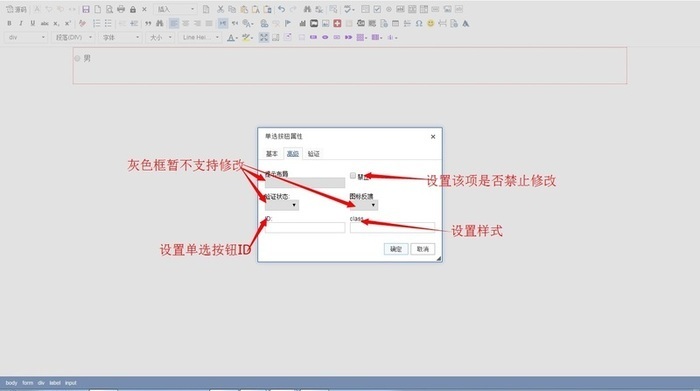Click the class input field
This screenshot has width=700, height=391.
(392, 228)
